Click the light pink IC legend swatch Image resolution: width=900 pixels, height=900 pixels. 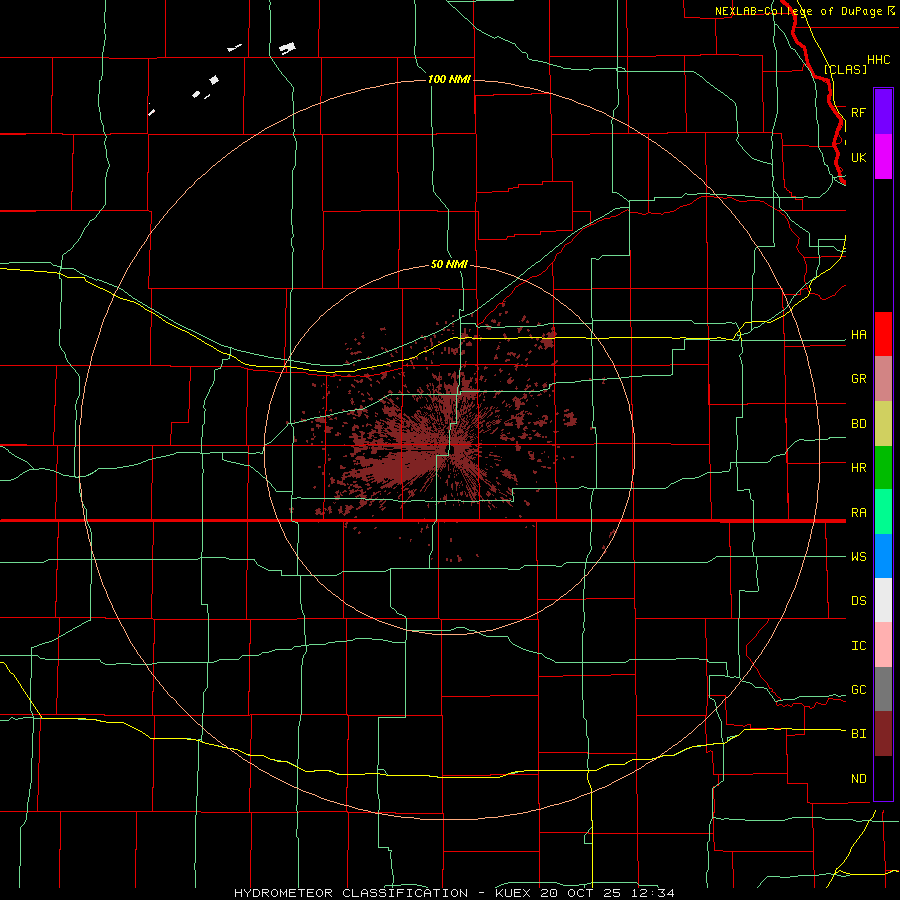pyautogui.click(x=883, y=645)
